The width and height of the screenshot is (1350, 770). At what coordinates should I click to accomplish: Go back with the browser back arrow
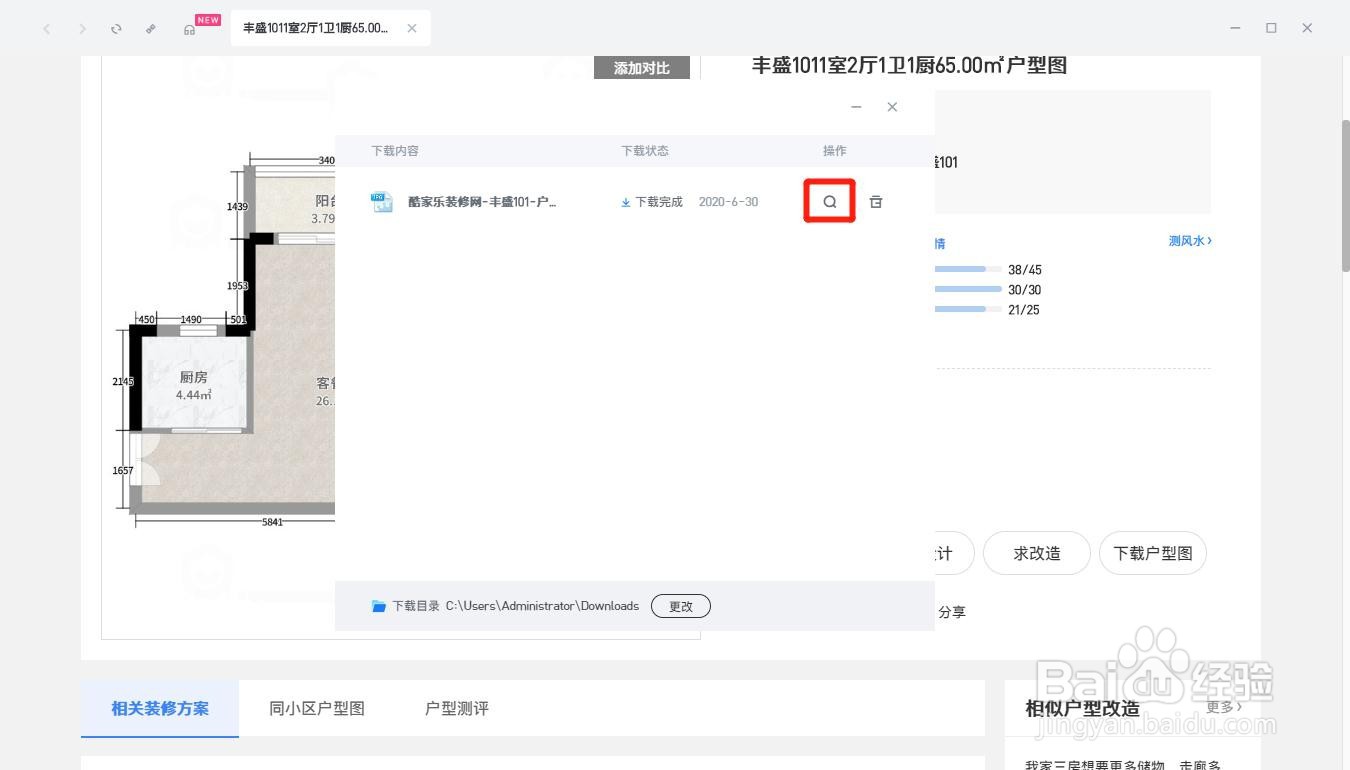[47, 28]
